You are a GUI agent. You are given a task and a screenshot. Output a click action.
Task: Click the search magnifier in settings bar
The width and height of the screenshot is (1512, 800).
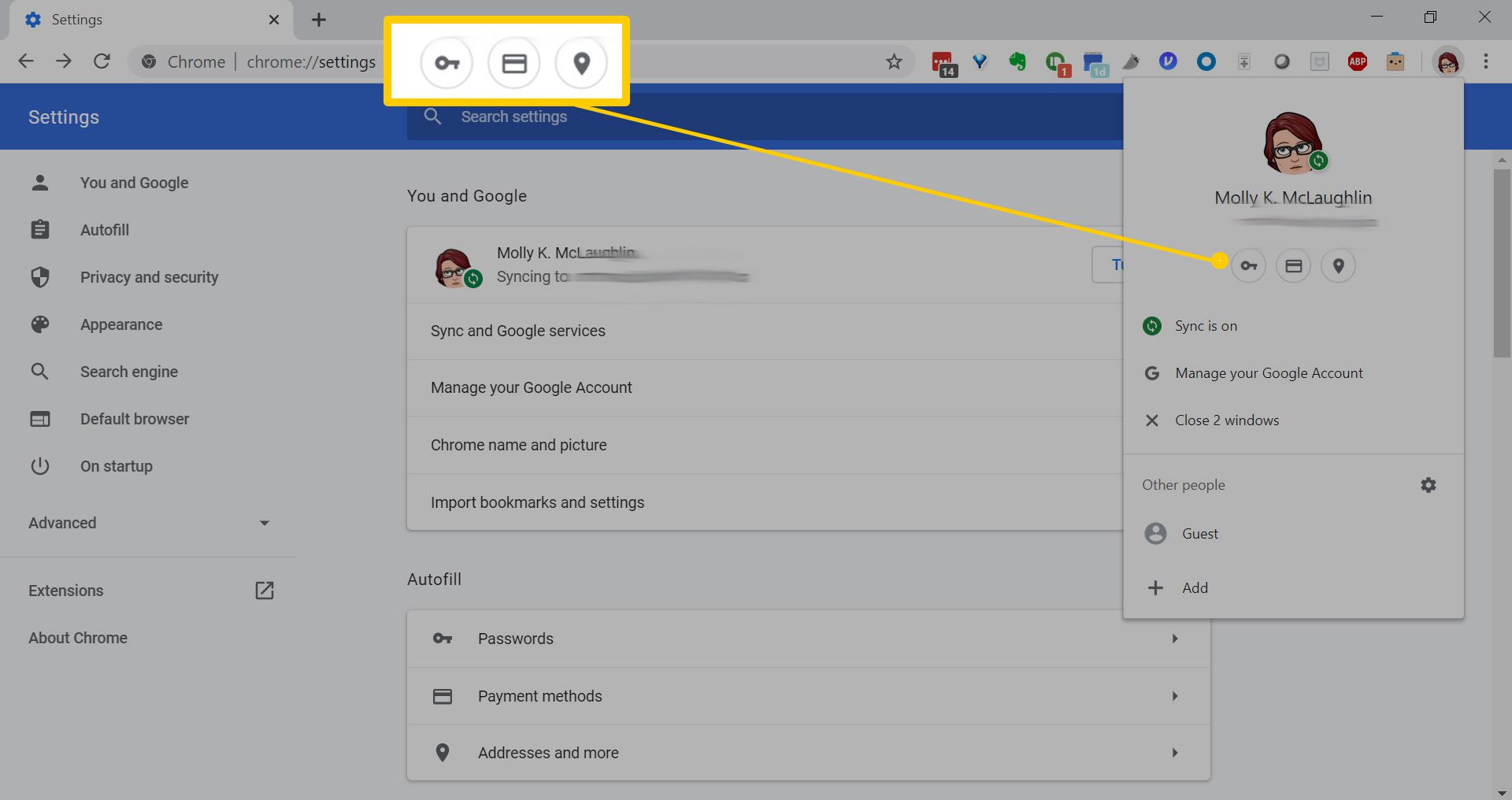pyautogui.click(x=432, y=117)
